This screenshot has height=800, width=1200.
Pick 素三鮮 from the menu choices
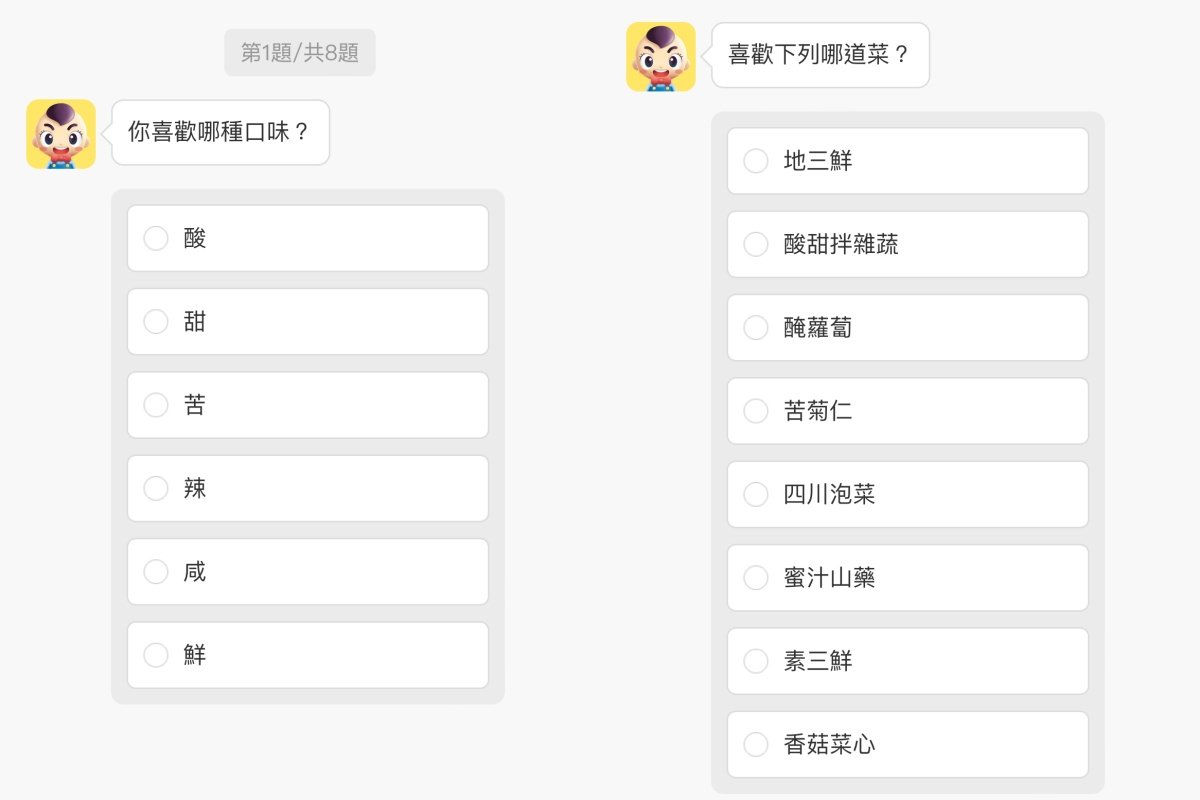coord(907,660)
